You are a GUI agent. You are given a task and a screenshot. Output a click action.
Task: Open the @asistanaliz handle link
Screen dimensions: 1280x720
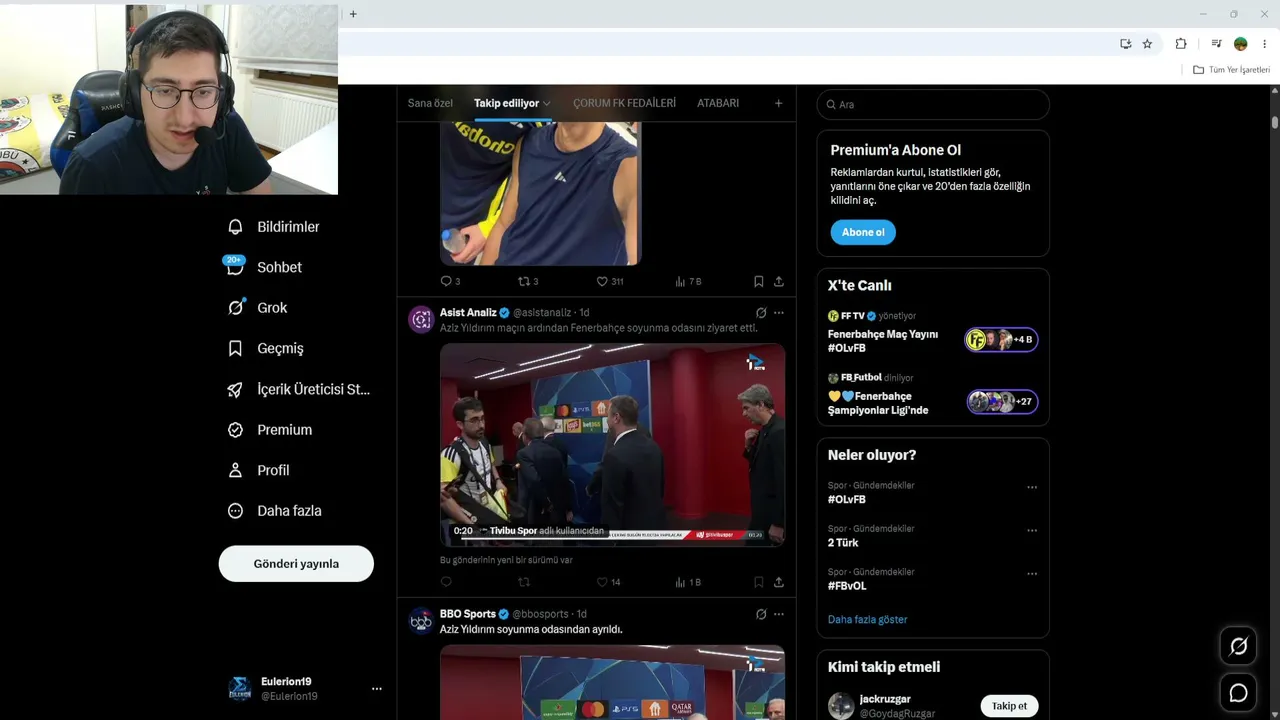click(x=542, y=313)
